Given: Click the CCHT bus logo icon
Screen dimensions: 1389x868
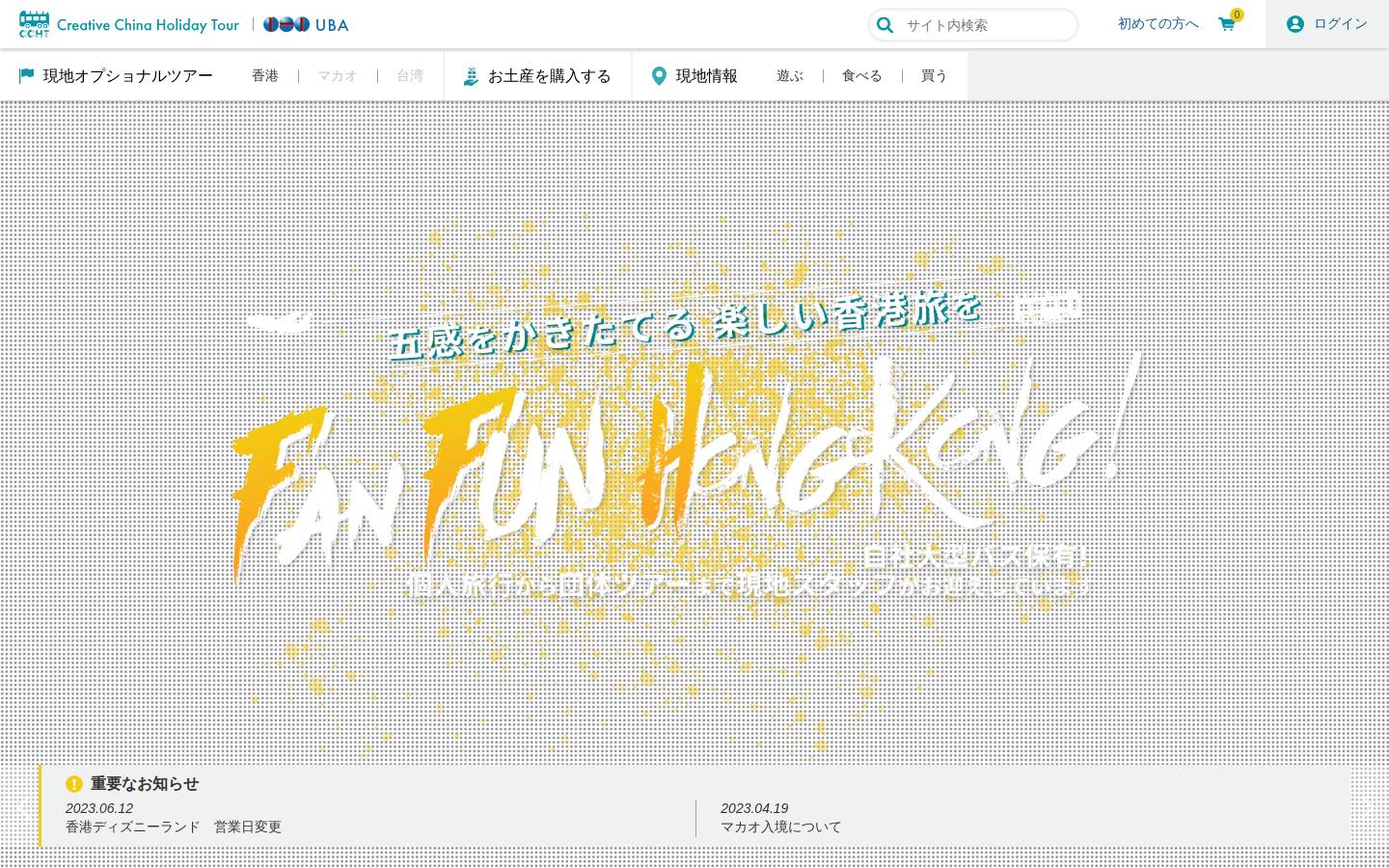Looking at the screenshot, I should [x=34, y=24].
